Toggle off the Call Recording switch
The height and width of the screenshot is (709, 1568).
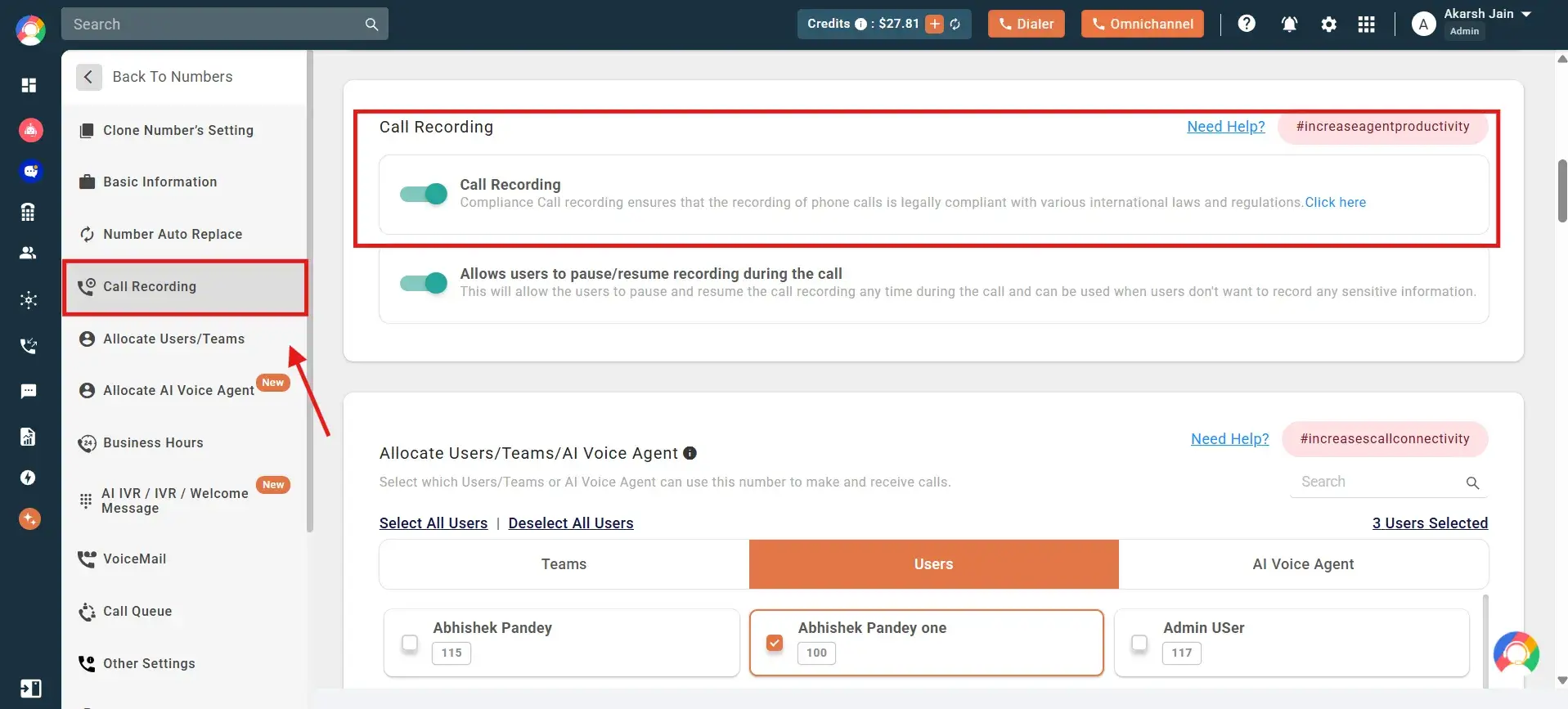(424, 194)
